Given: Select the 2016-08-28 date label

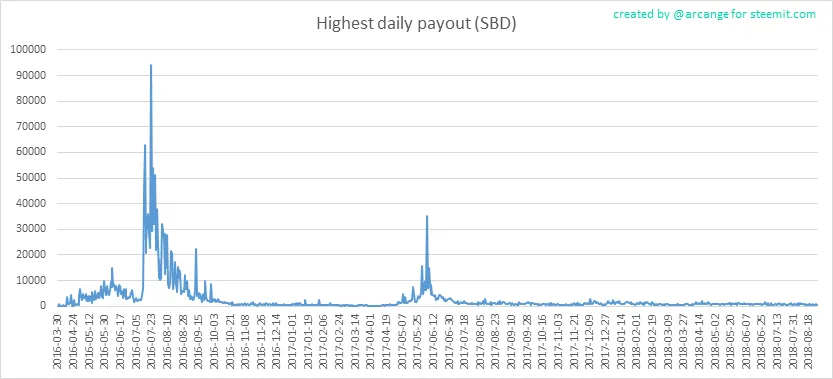Looking at the screenshot, I should click(x=183, y=341).
